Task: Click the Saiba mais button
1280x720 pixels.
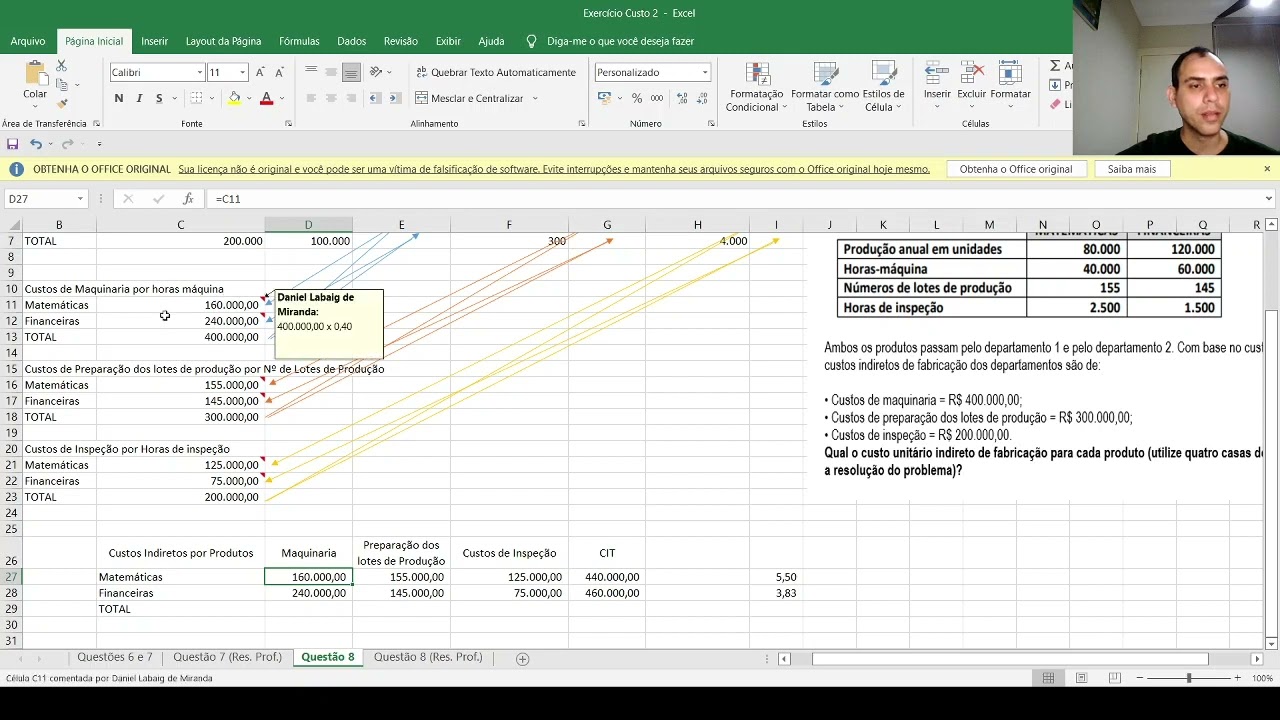Action: point(1131,169)
